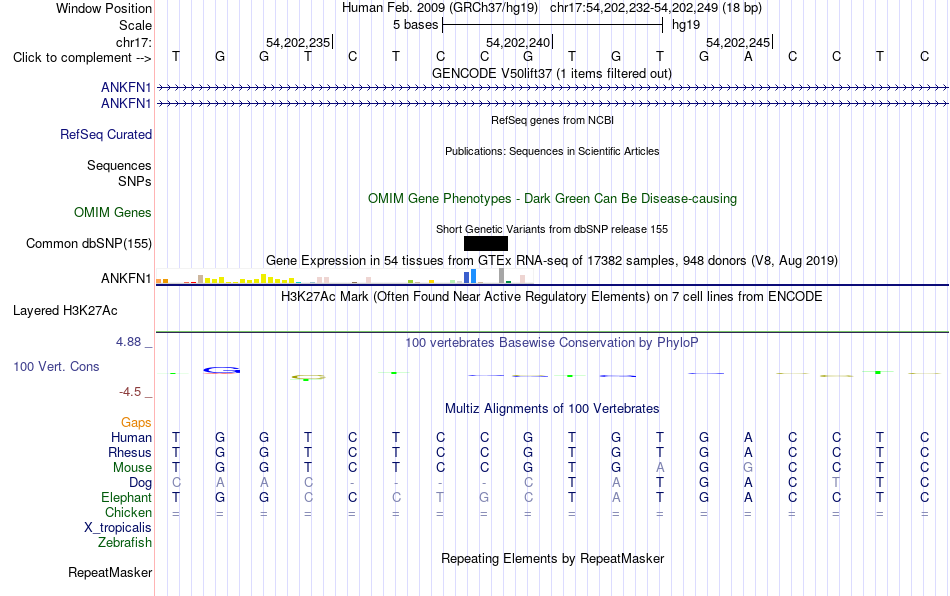The height and width of the screenshot is (596, 950).
Task: Click 'Publications: Sequences in Scientific Articles' title
Action: pyautogui.click(x=552, y=151)
